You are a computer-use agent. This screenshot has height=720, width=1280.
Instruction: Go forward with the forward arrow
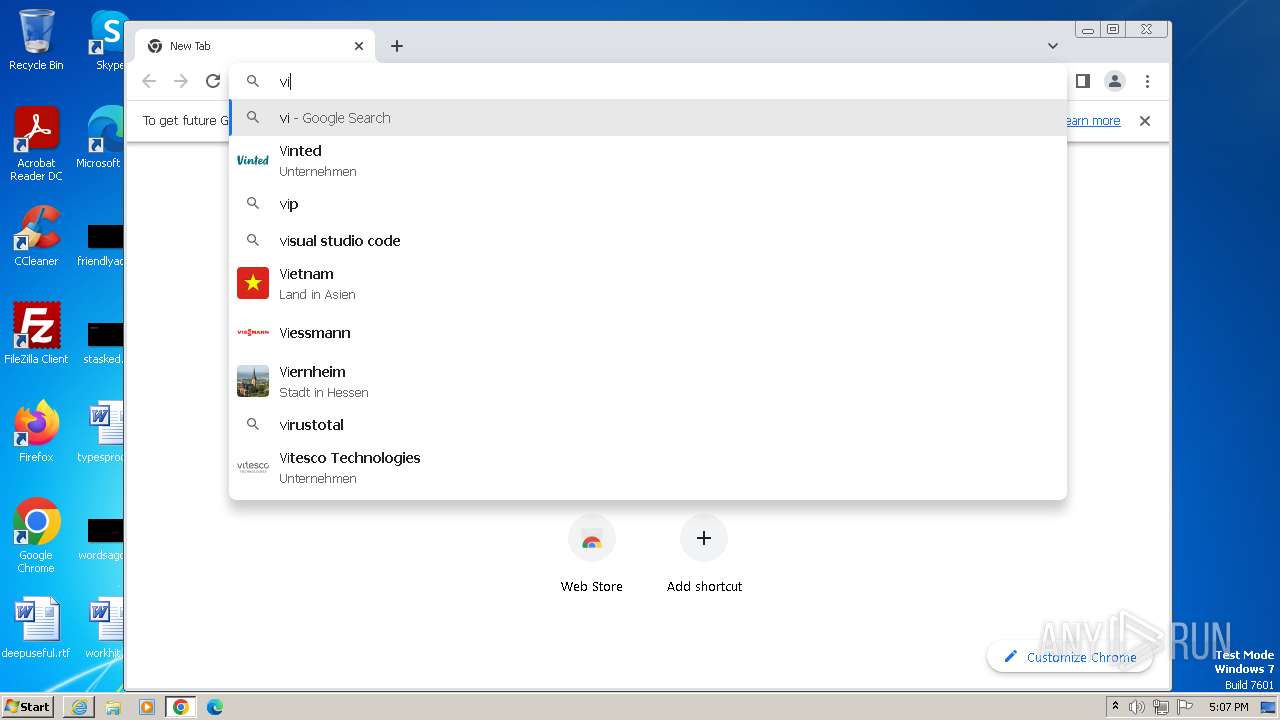(x=181, y=81)
